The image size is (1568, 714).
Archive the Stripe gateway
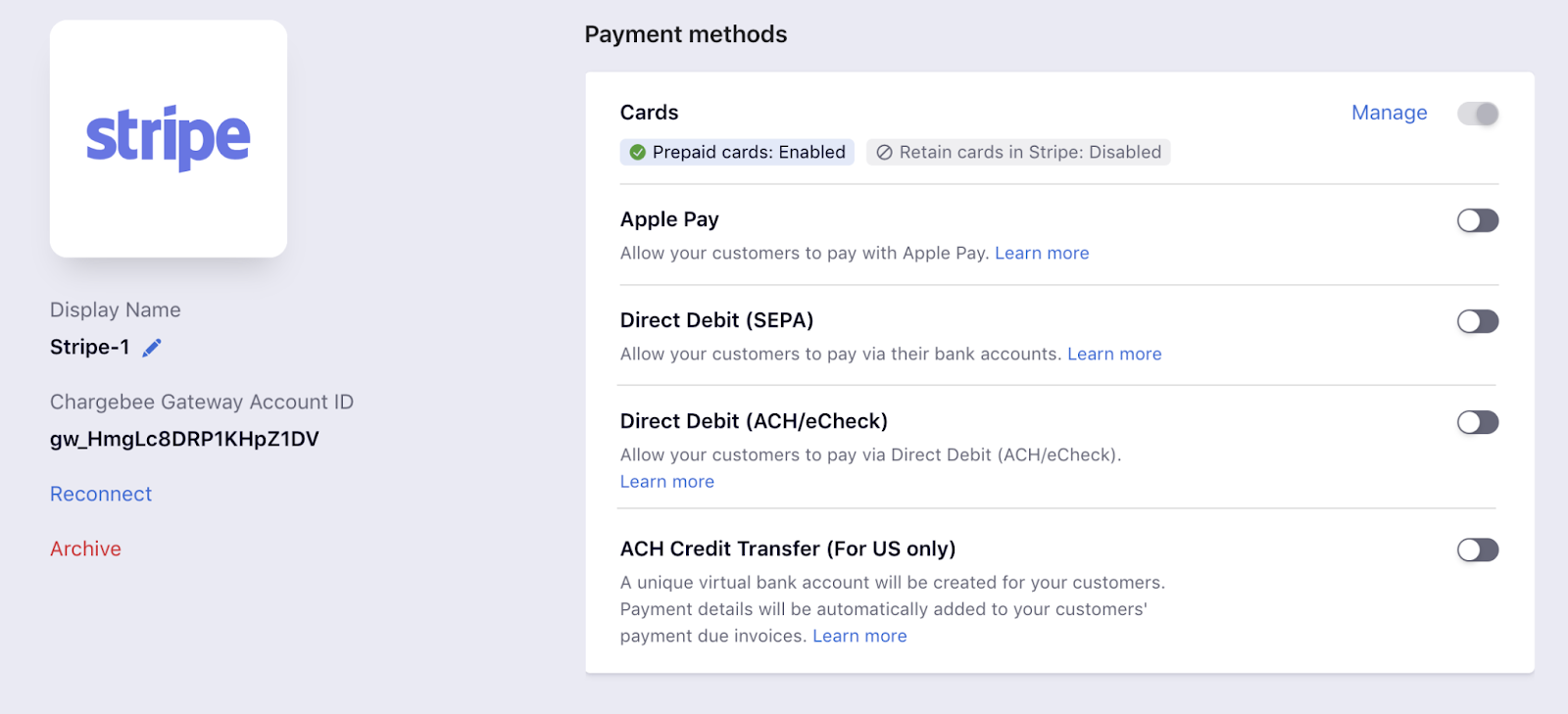click(85, 549)
